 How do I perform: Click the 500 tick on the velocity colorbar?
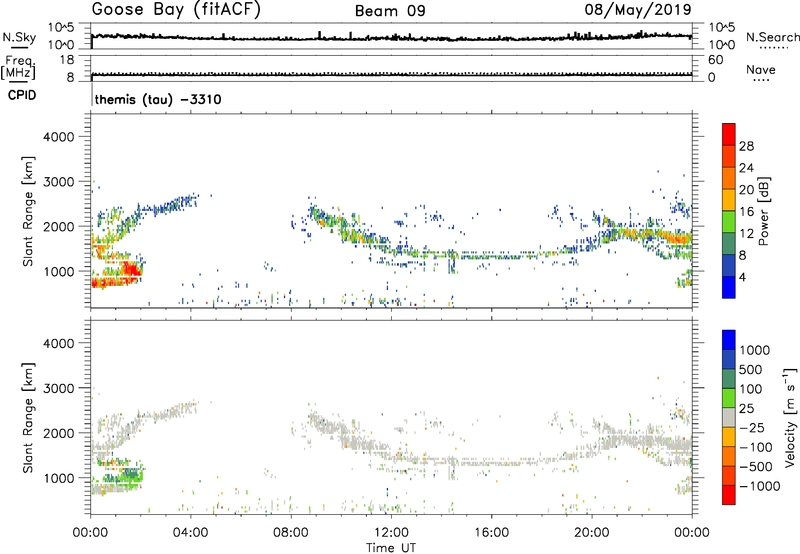pyautogui.click(x=750, y=370)
